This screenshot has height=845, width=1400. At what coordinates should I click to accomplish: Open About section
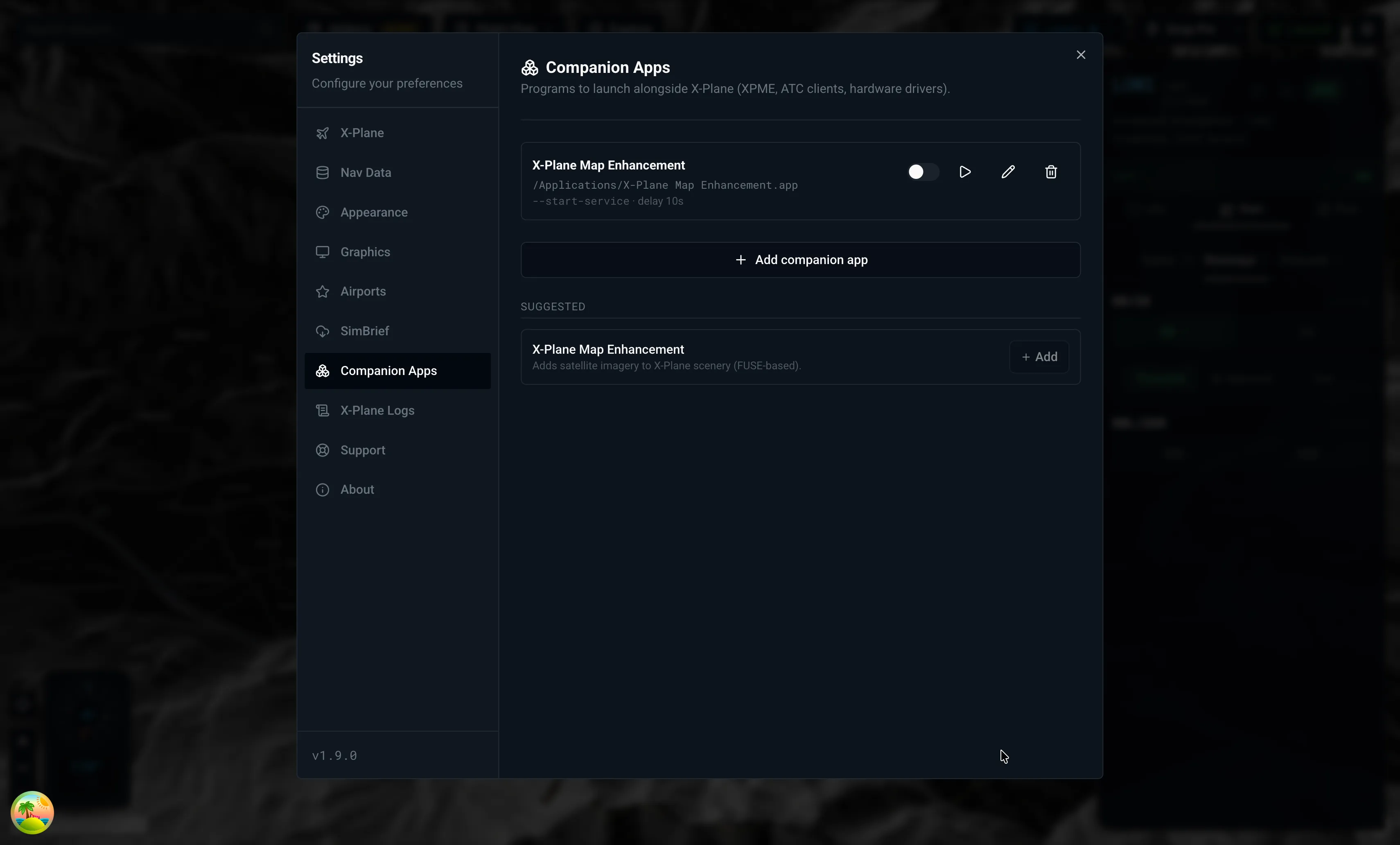pyautogui.click(x=397, y=490)
